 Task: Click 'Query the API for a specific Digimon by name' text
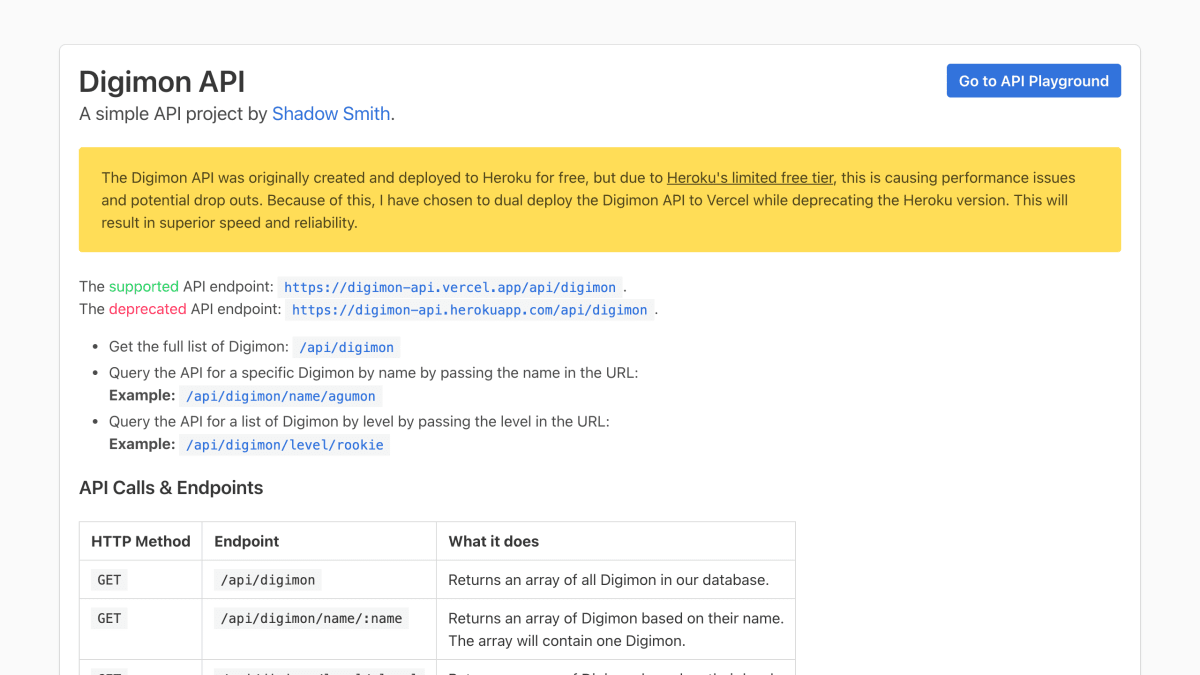373,373
